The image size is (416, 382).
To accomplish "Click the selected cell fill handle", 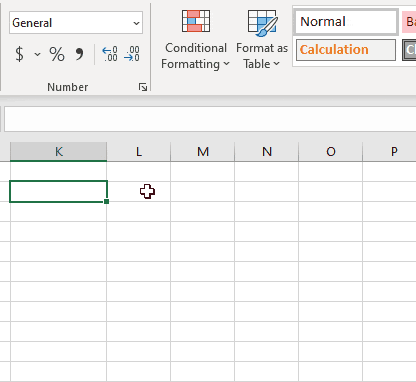I will point(106,201).
